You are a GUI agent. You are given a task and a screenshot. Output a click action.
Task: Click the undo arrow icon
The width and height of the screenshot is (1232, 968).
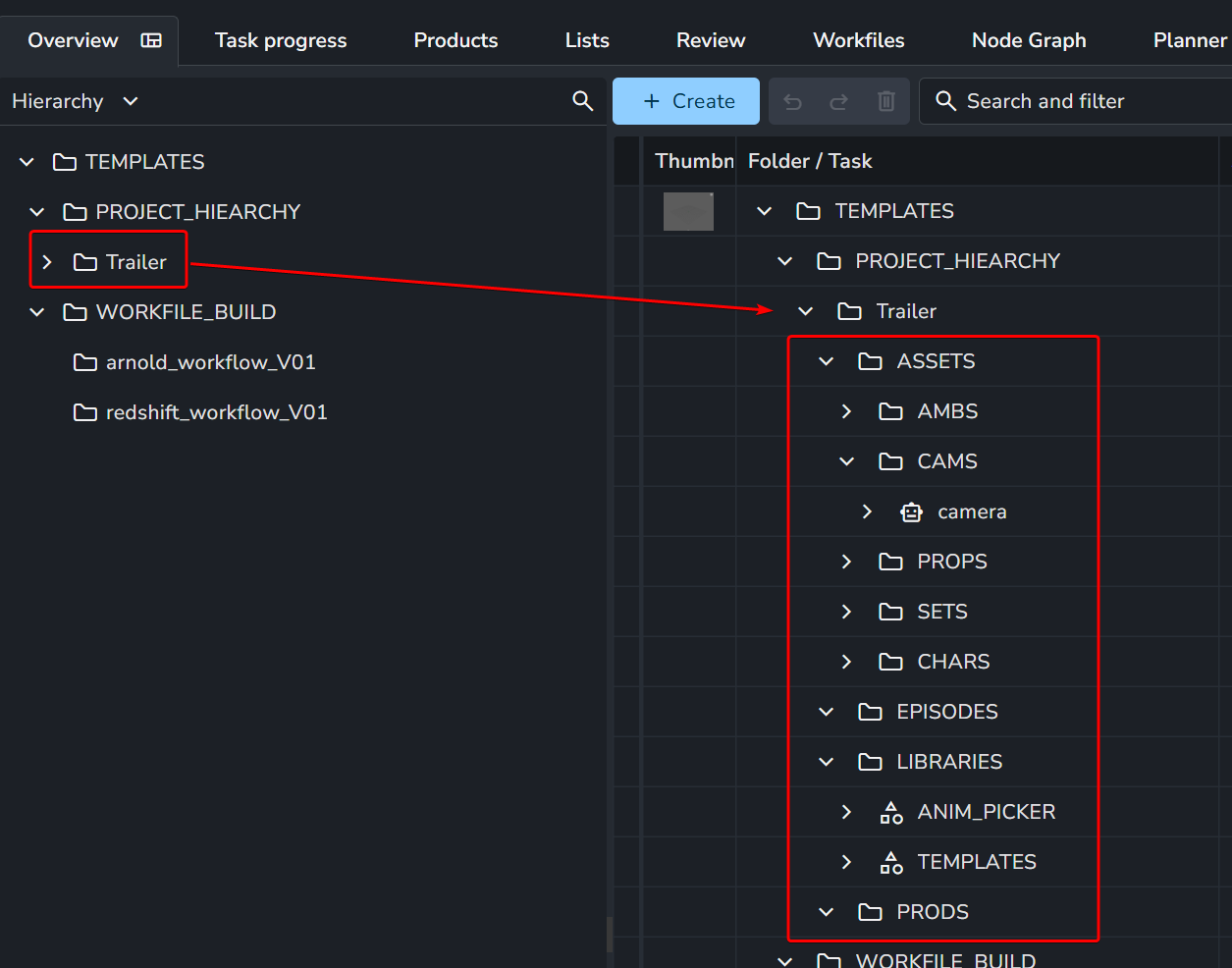793,102
